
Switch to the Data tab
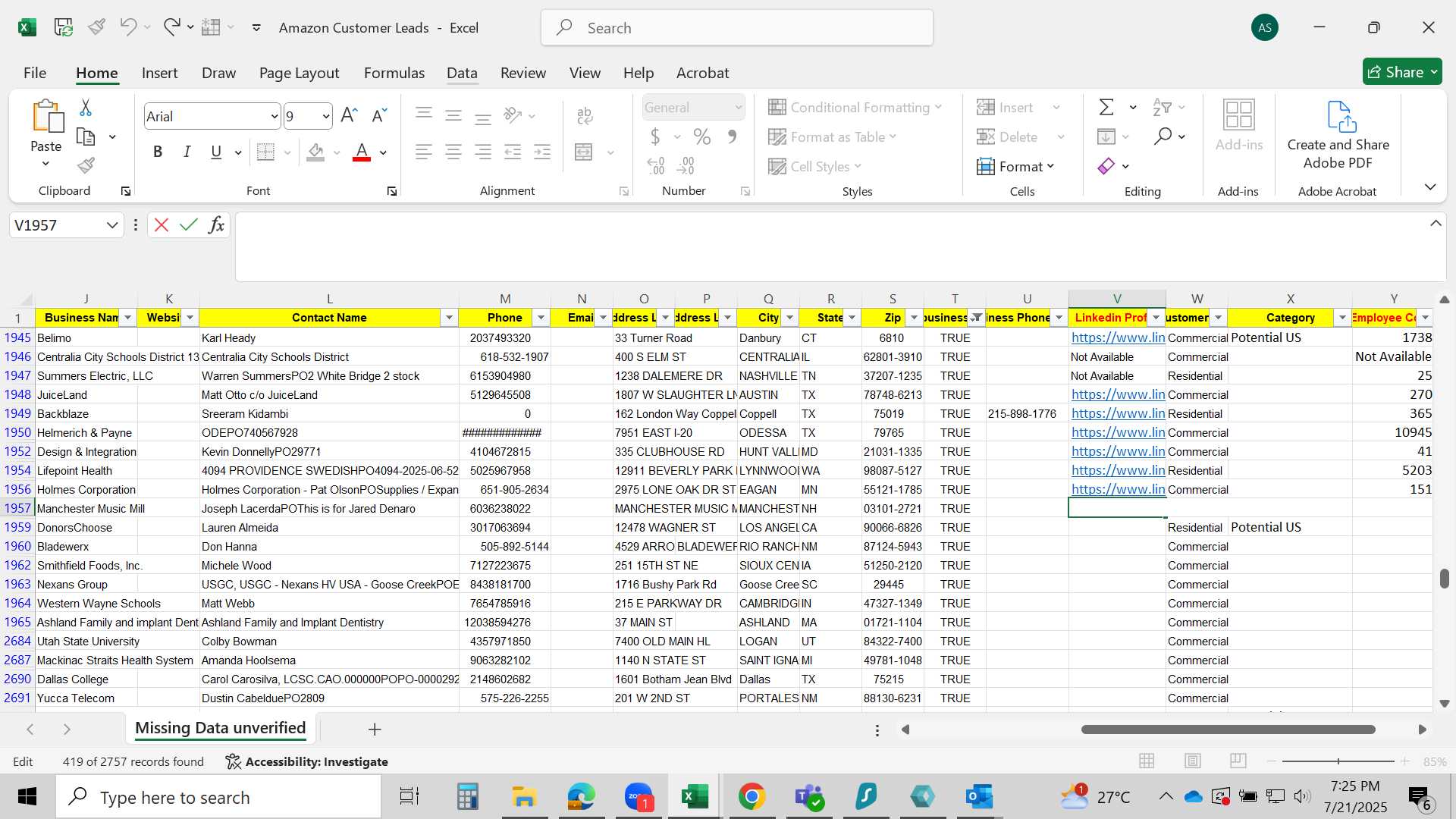(462, 73)
